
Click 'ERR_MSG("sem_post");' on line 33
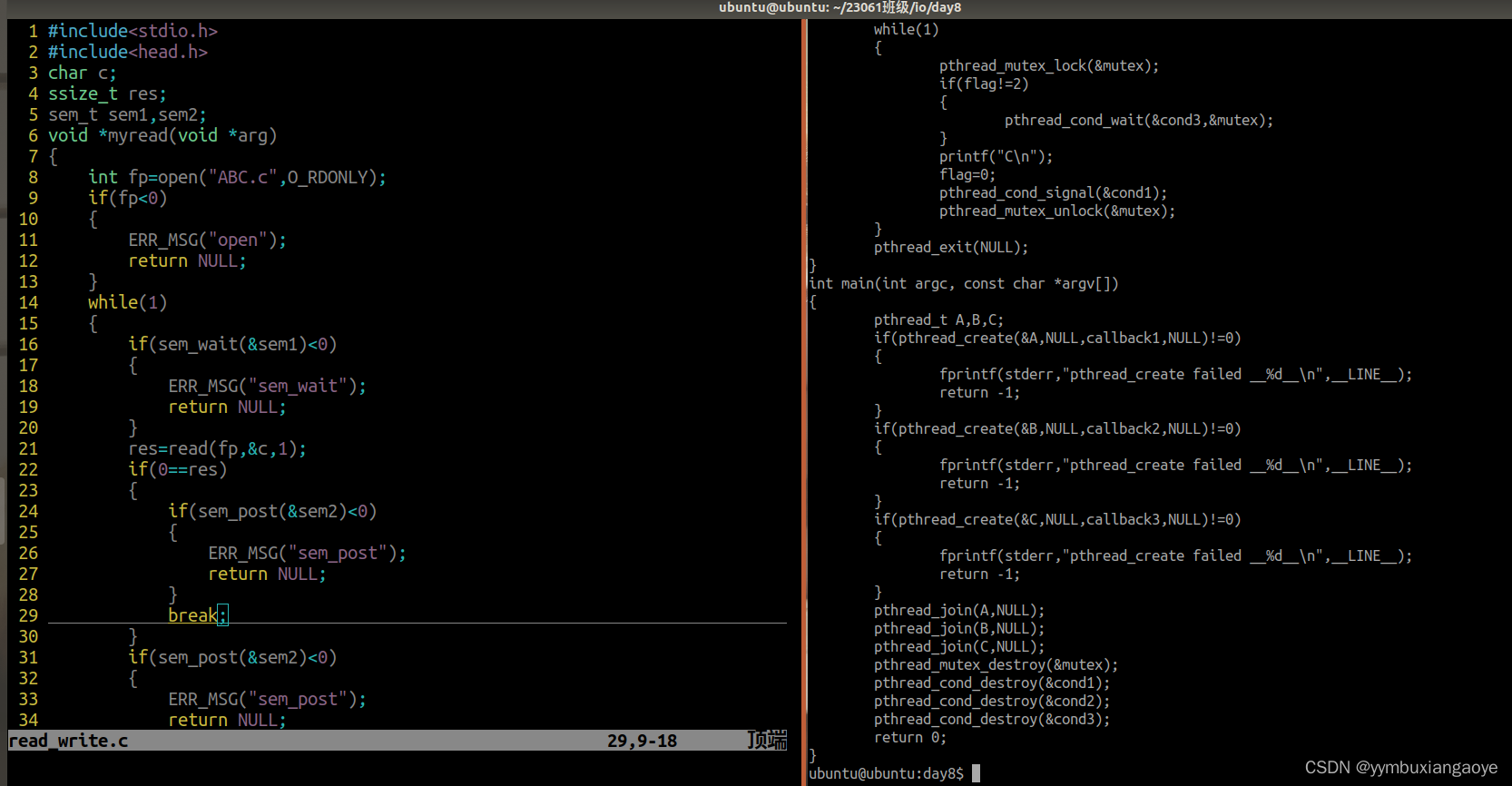(267, 699)
